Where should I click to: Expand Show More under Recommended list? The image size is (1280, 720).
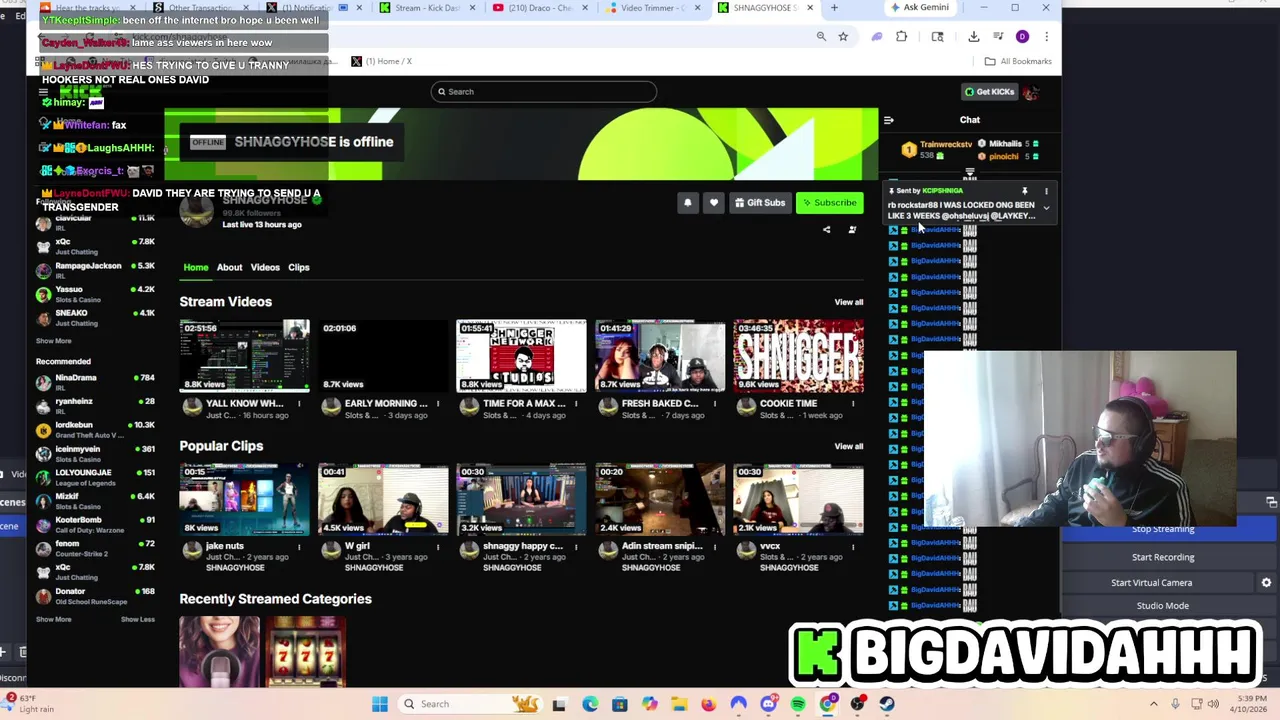(x=54, y=620)
